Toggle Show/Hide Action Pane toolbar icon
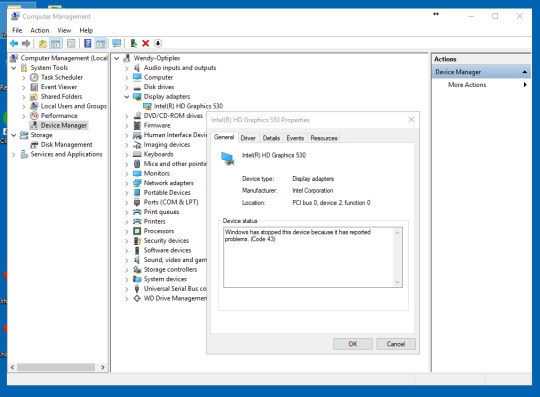The height and width of the screenshot is (397, 540). click(101, 43)
